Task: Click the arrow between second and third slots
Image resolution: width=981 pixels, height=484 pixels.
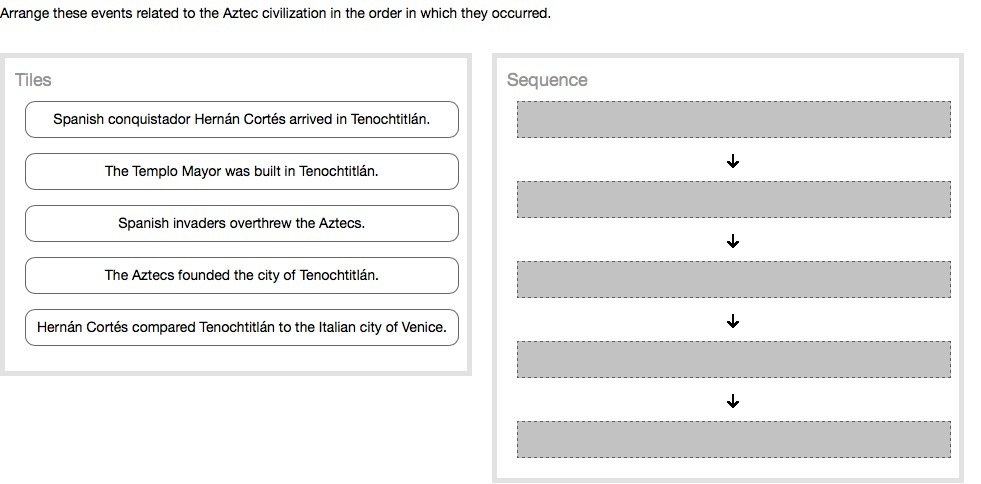Action: pos(733,240)
